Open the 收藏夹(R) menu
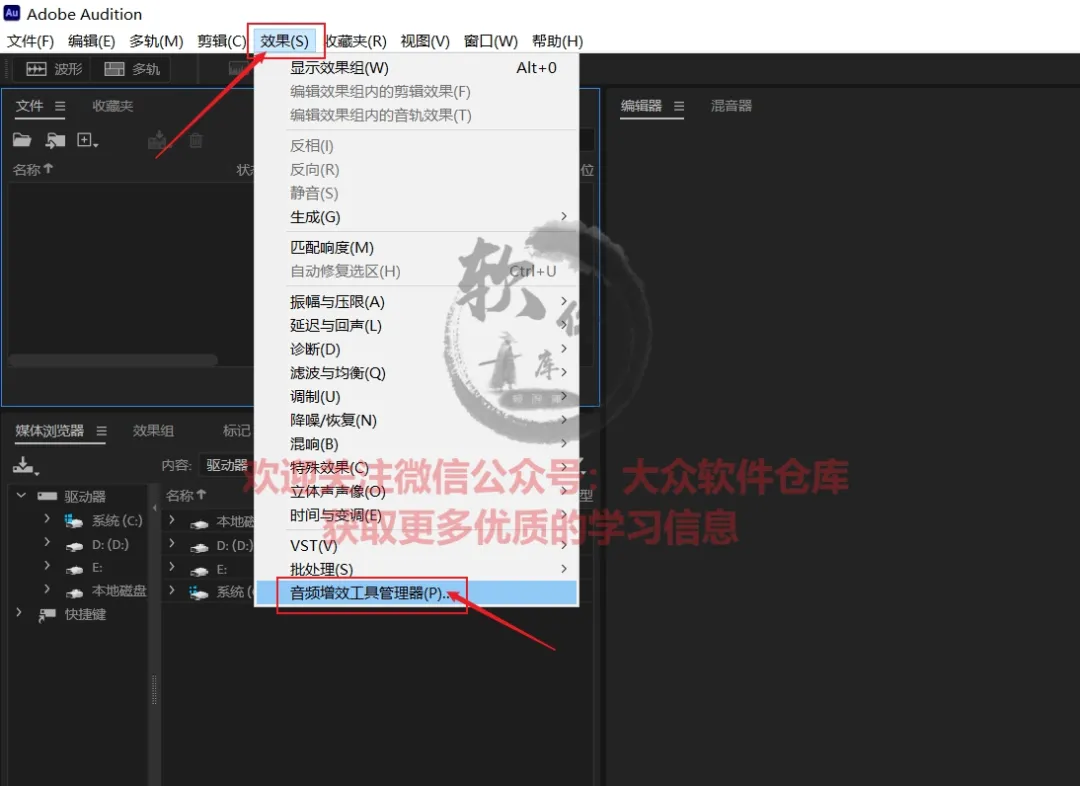Screen dimensions: 1080x786 pos(355,41)
